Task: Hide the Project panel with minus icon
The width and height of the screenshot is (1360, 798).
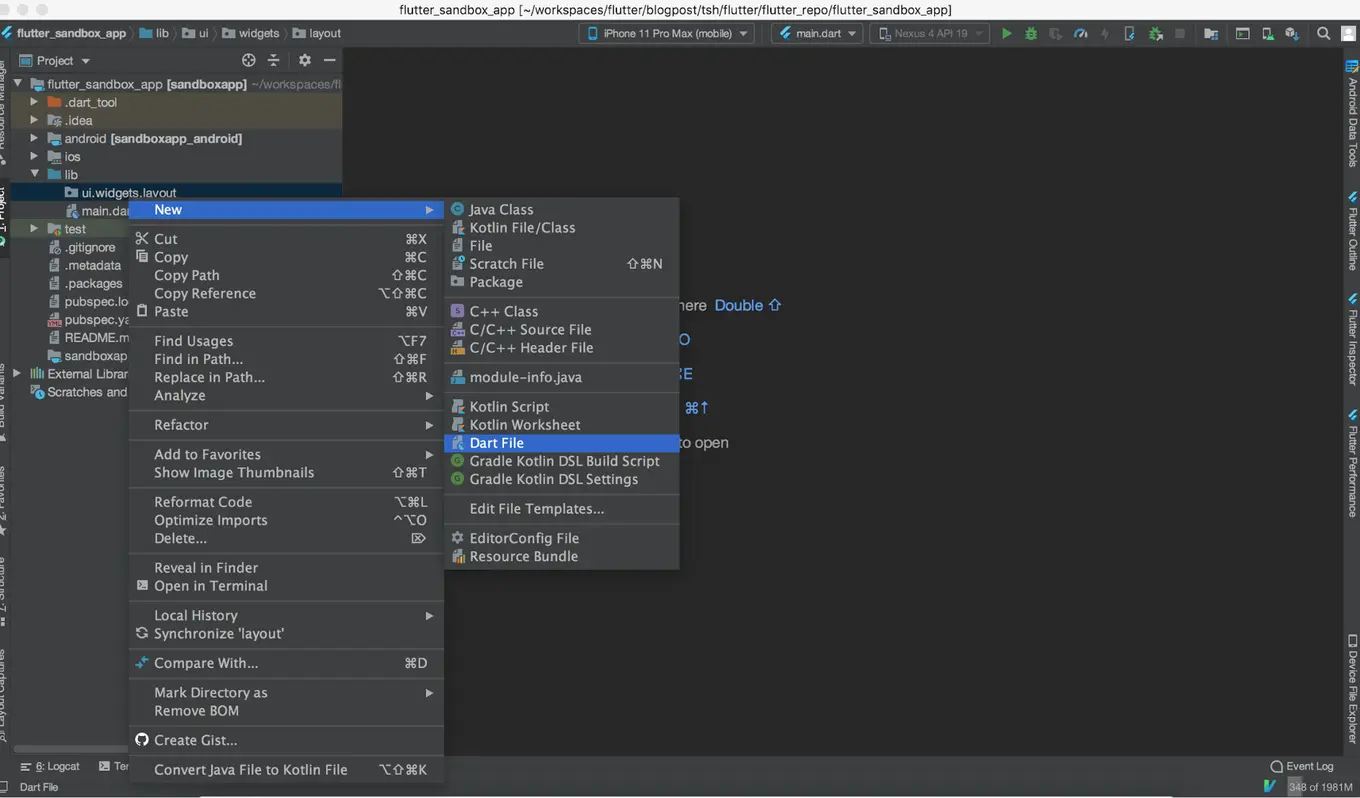Action: (x=329, y=61)
